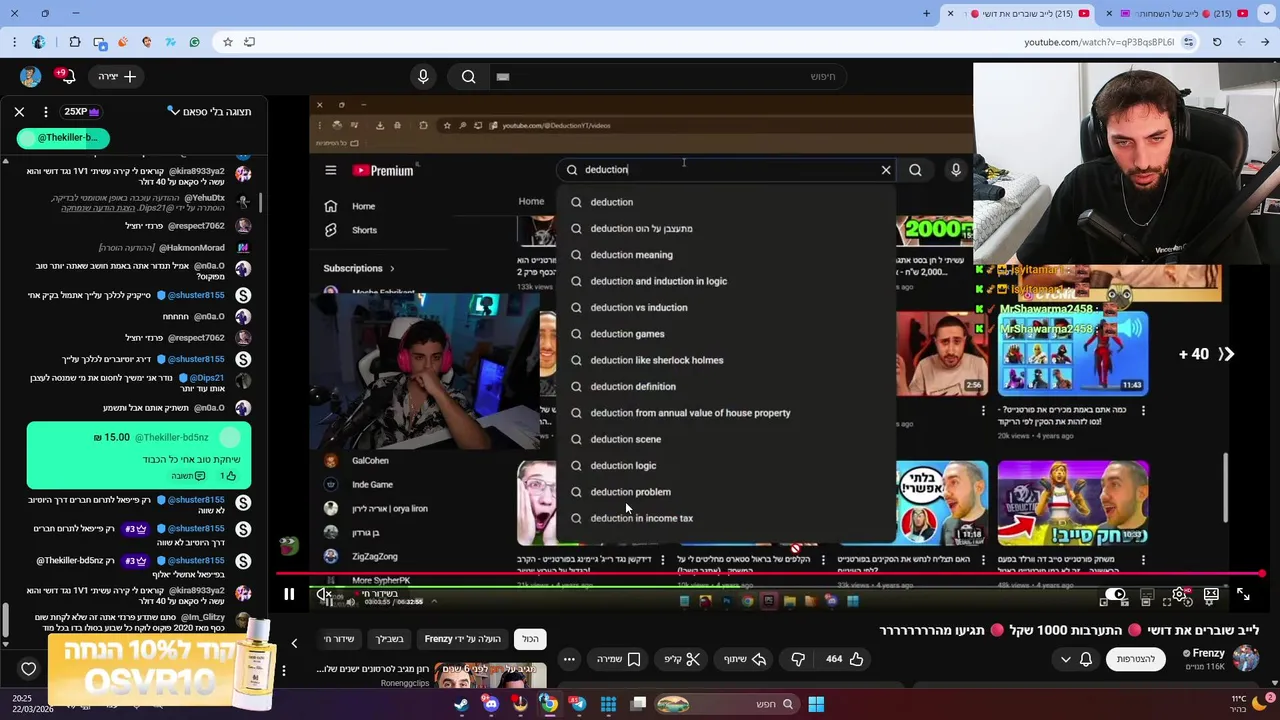Click the heart reaction icon below the chat

[29, 669]
